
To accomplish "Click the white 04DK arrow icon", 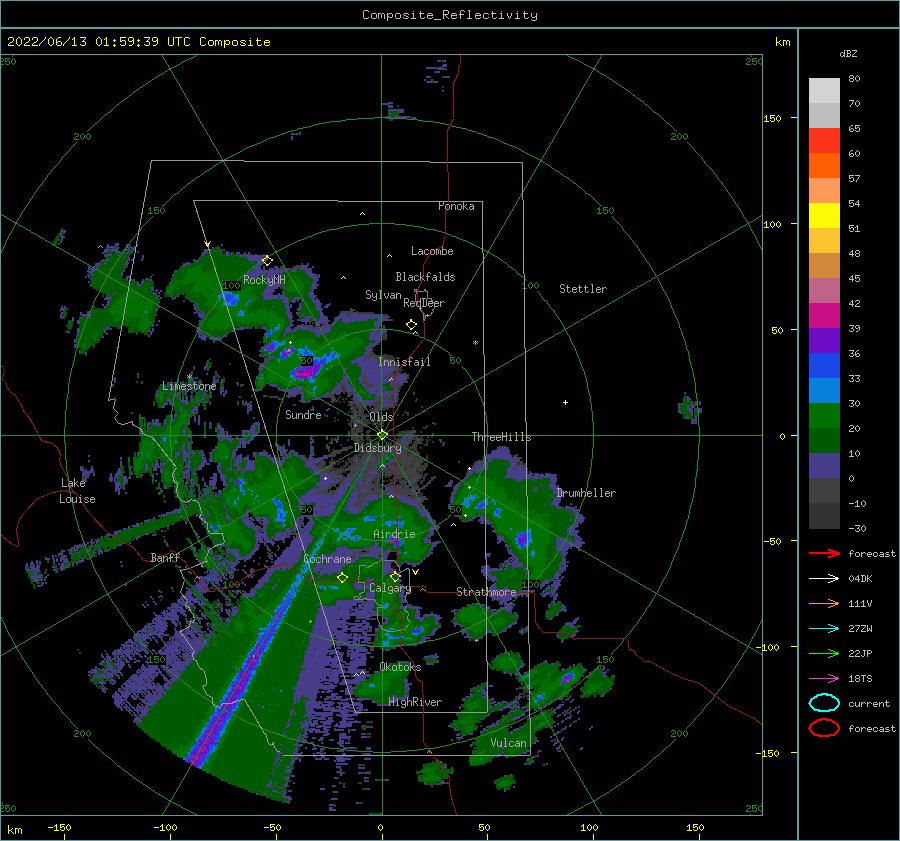I will pos(824,578).
